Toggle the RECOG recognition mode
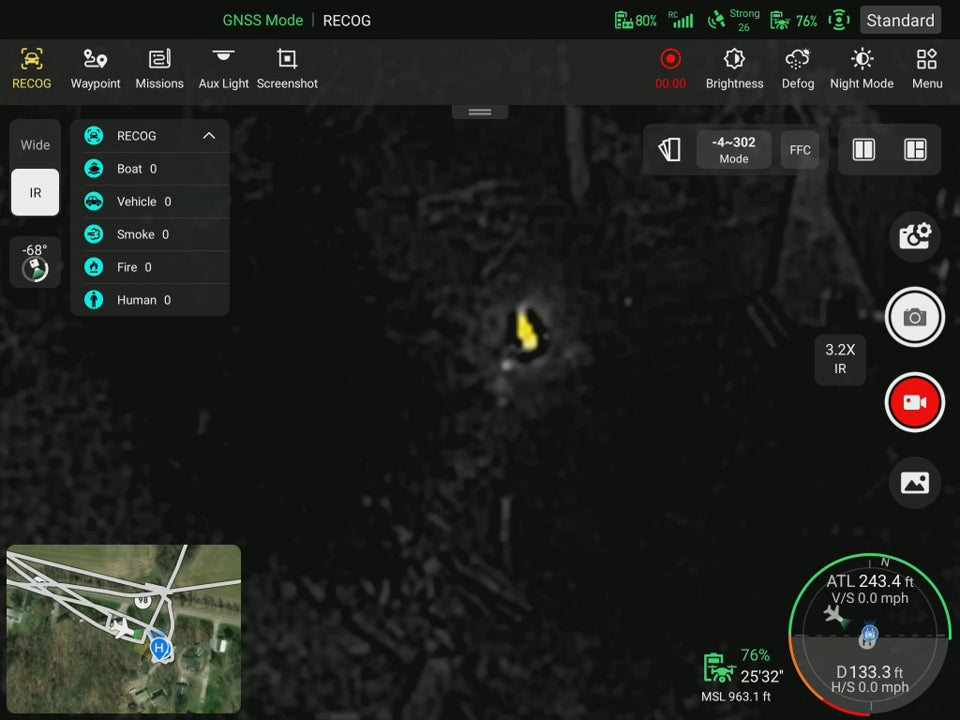The width and height of the screenshot is (960, 720). [x=31, y=69]
